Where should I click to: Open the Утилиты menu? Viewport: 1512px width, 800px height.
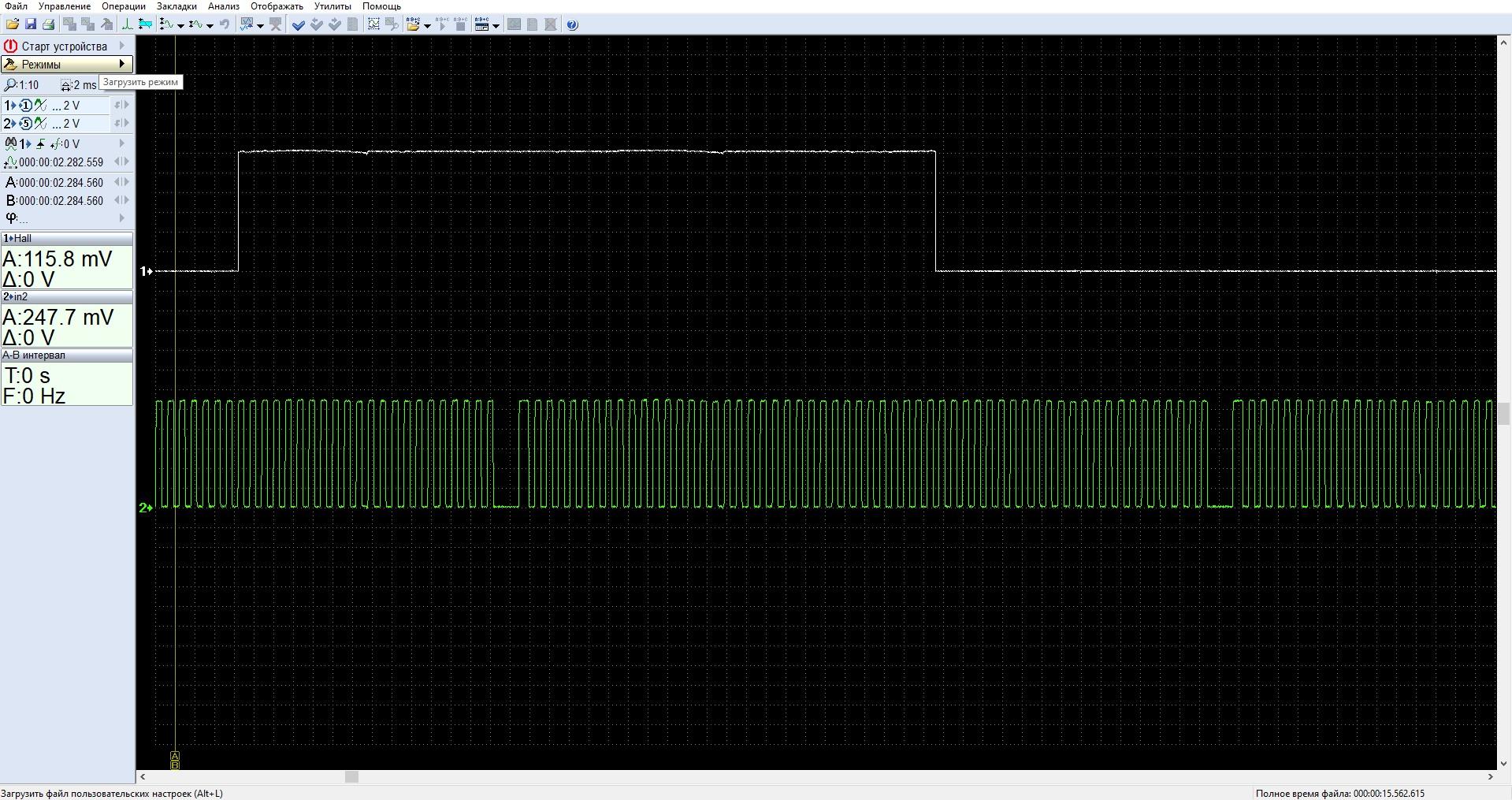tap(332, 6)
